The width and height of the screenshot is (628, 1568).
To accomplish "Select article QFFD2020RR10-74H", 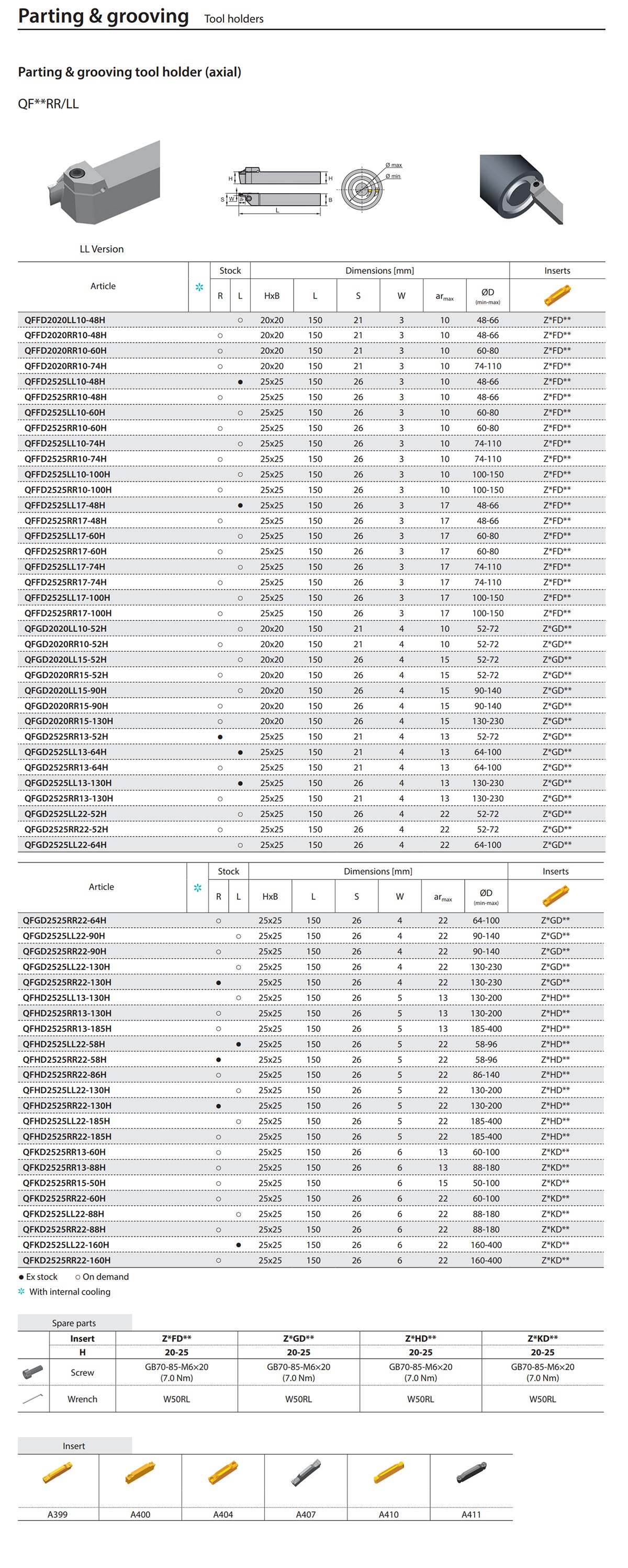I will click(x=65, y=366).
